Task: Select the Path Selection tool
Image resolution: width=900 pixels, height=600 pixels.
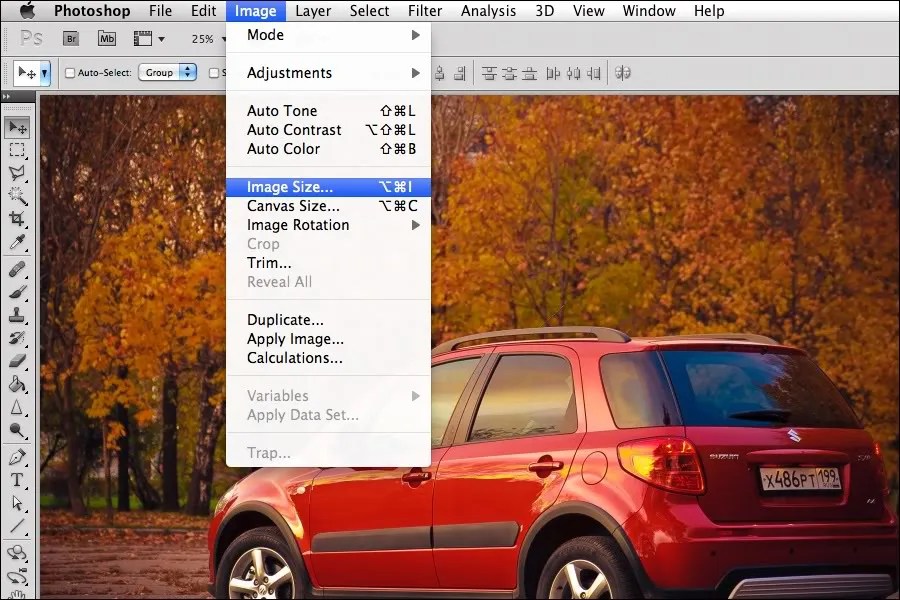Action: [17, 503]
